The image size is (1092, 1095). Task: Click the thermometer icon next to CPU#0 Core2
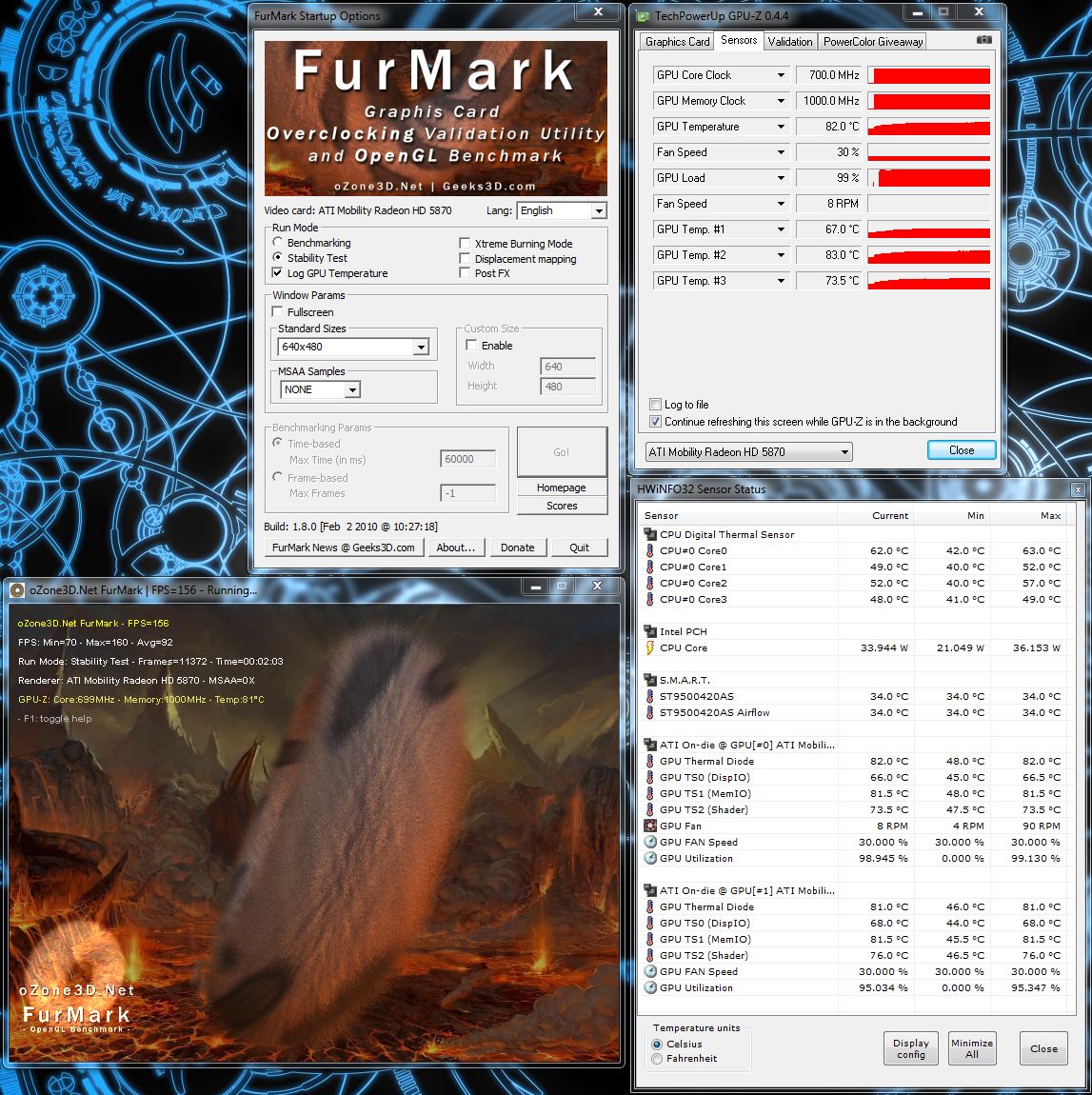click(650, 583)
